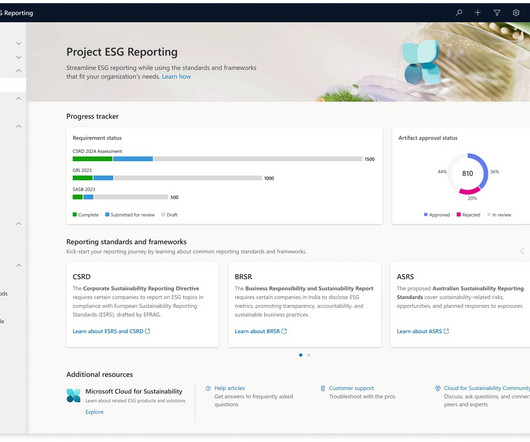The width and height of the screenshot is (530, 442).
Task: Click the 1000 value beside GRI bar
Action: [x=269, y=178]
